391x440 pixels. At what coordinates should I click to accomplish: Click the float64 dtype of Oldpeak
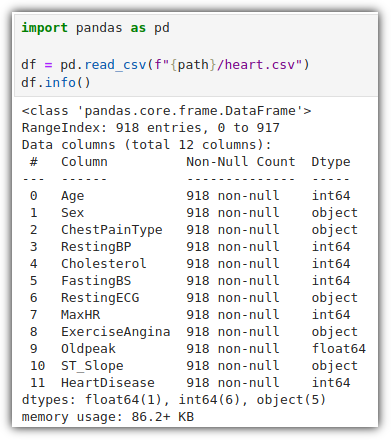tap(339, 349)
